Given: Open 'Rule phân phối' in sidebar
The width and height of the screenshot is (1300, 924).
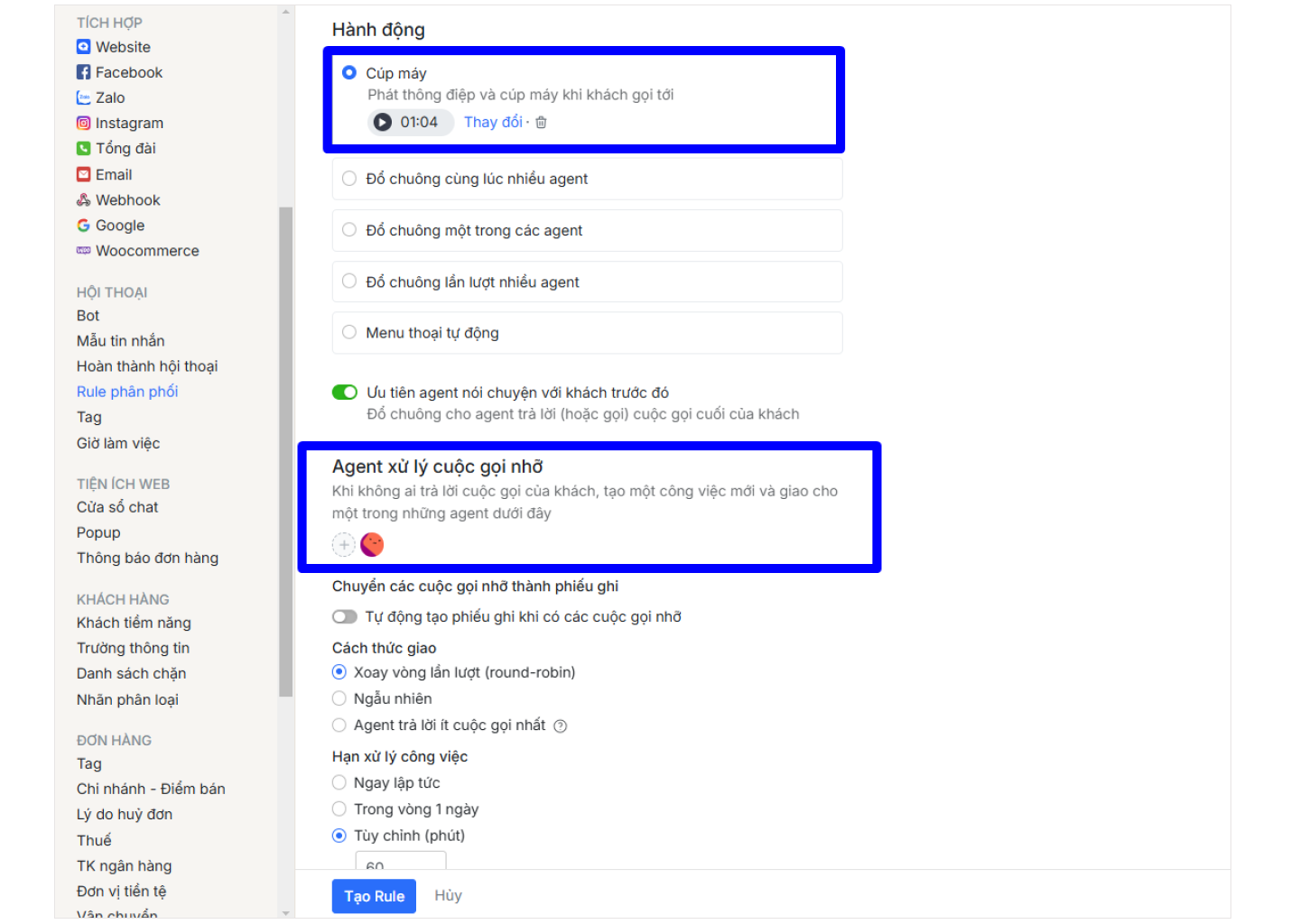Looking at the screenshot, I should coord(127,392).
